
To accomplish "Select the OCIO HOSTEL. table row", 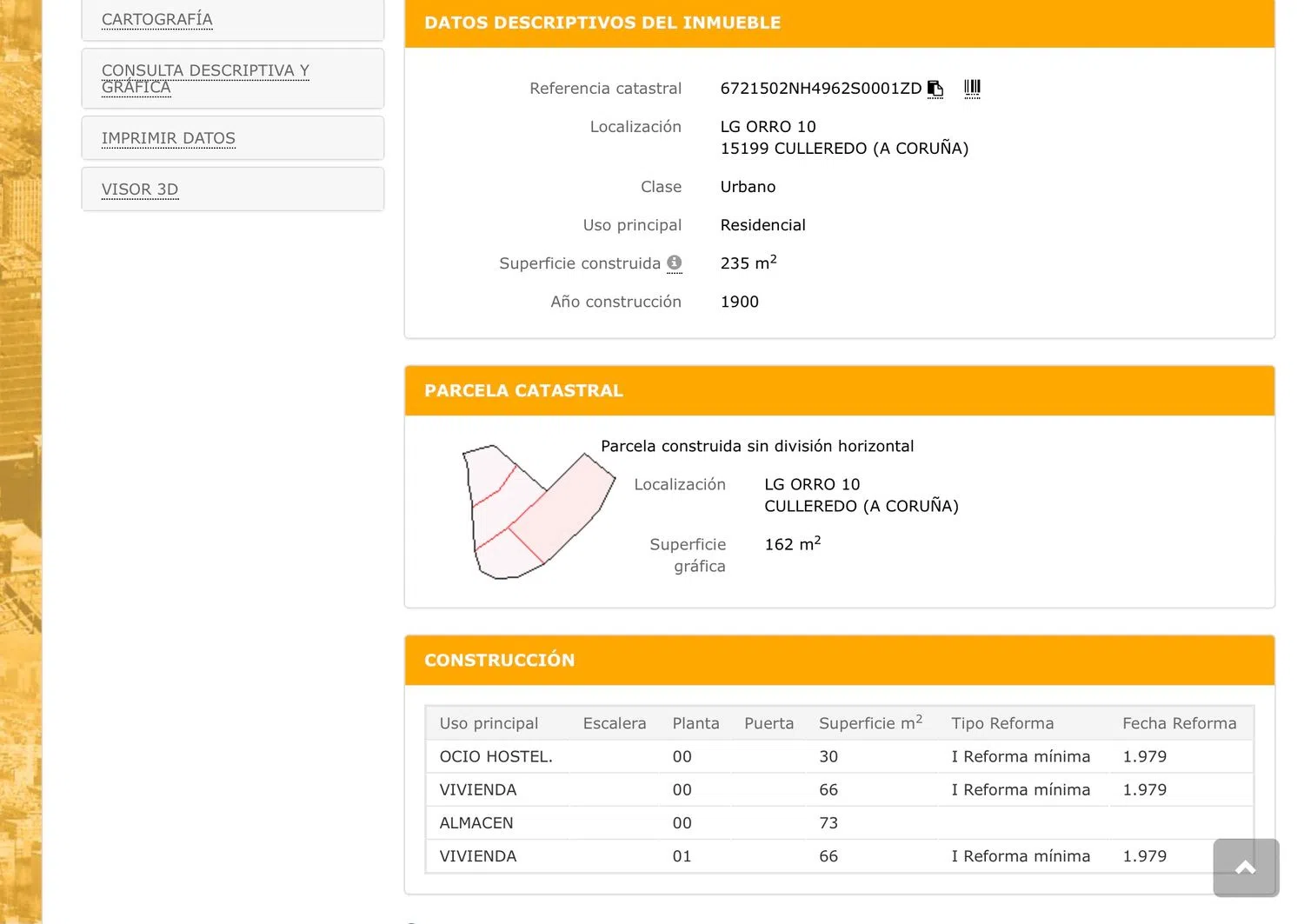I will 496,756.
